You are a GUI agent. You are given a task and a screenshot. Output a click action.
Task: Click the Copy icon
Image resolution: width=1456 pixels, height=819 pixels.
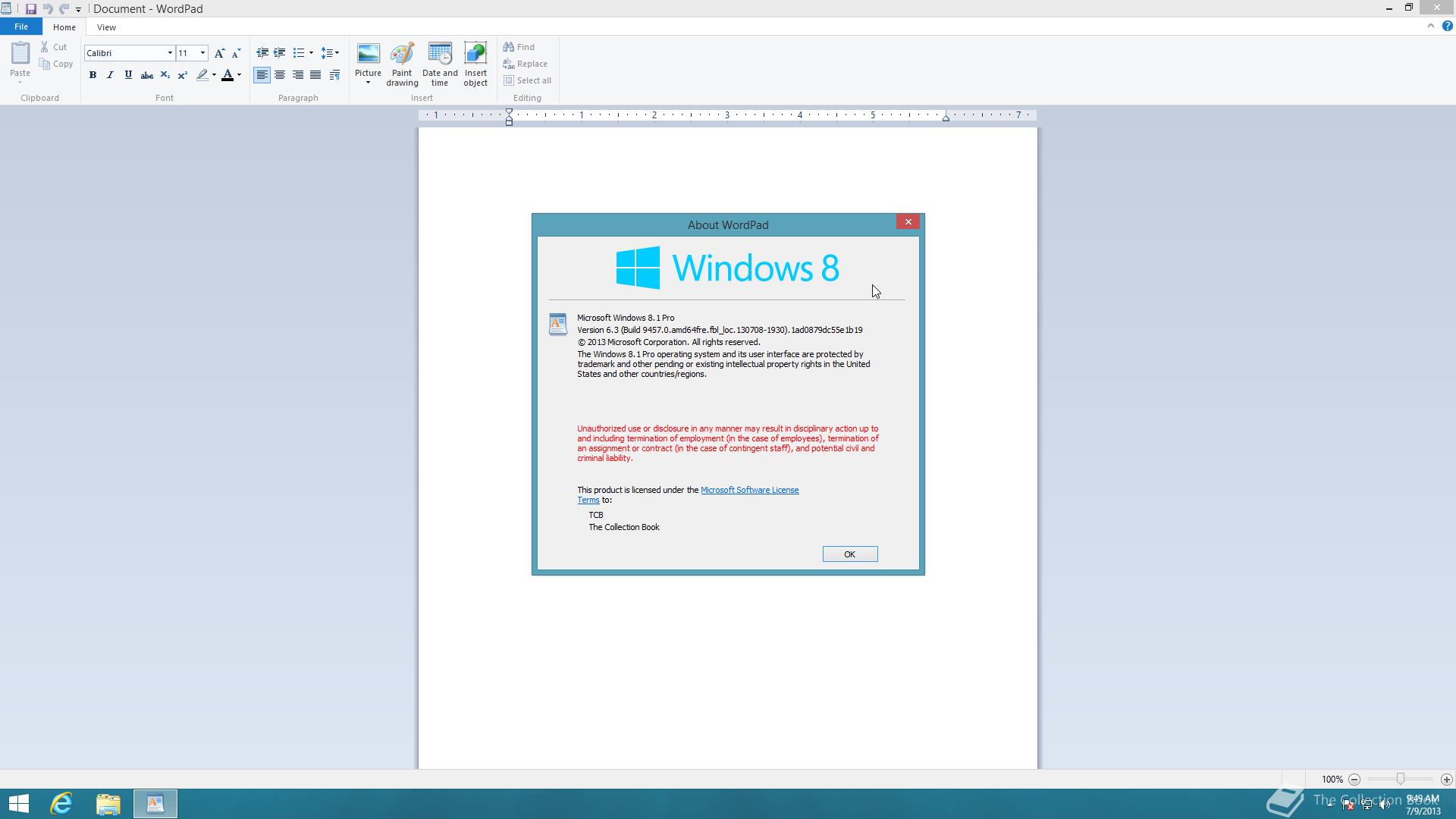(45, 64)
